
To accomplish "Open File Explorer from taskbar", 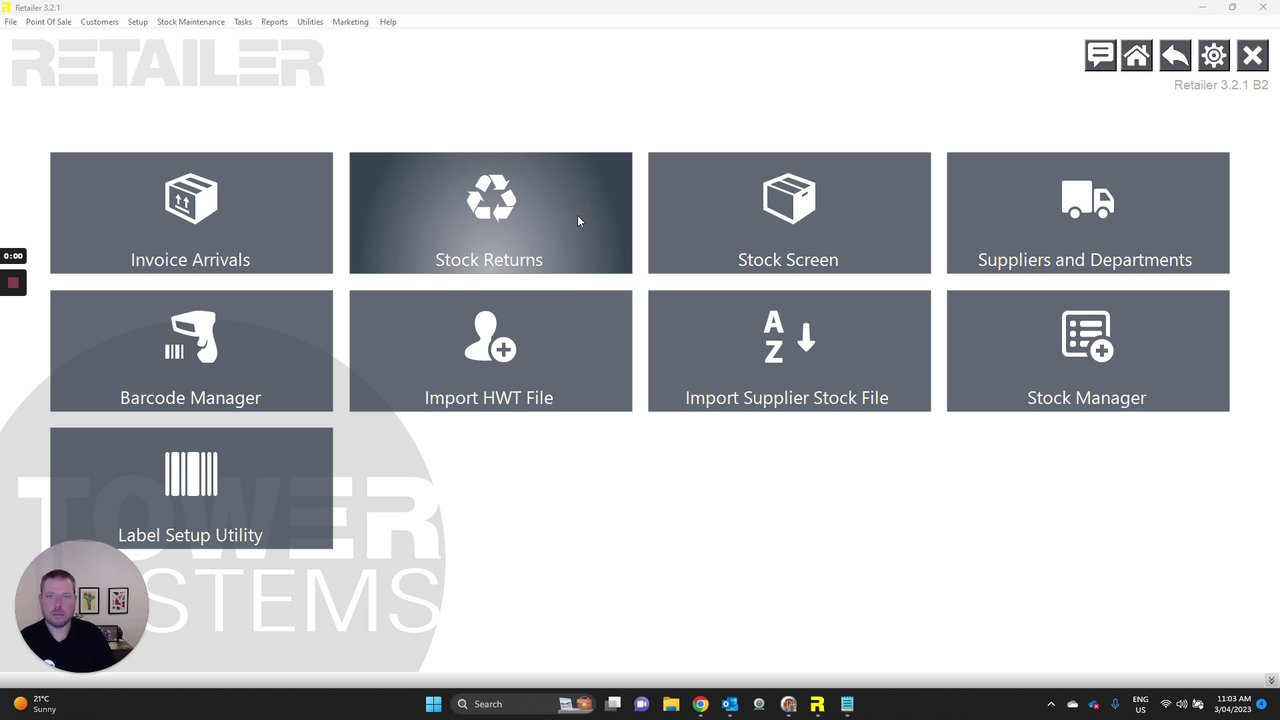I will coord(671,704).
